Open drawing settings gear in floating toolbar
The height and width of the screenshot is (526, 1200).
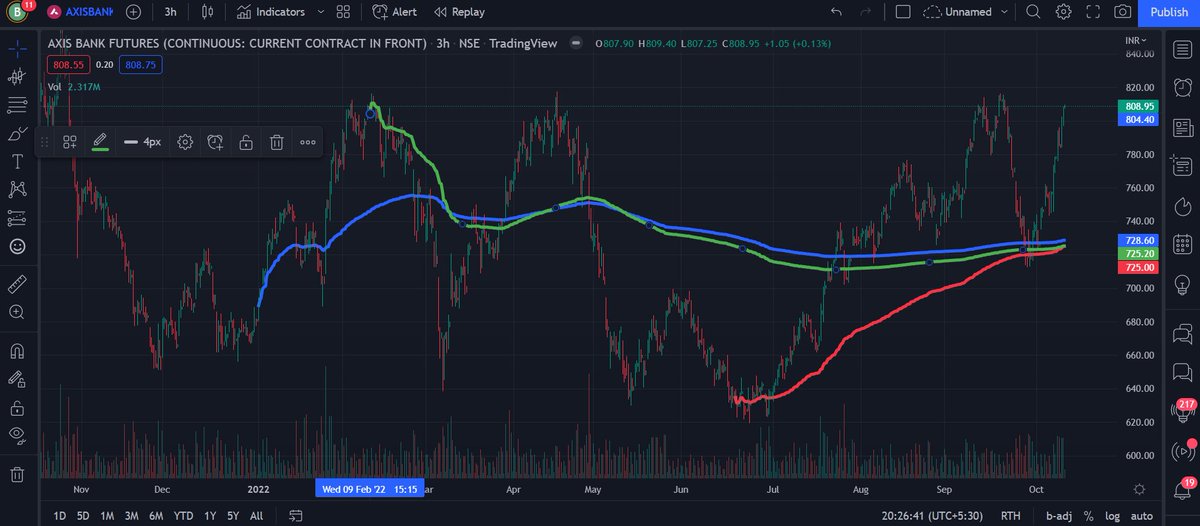point(185,142)
